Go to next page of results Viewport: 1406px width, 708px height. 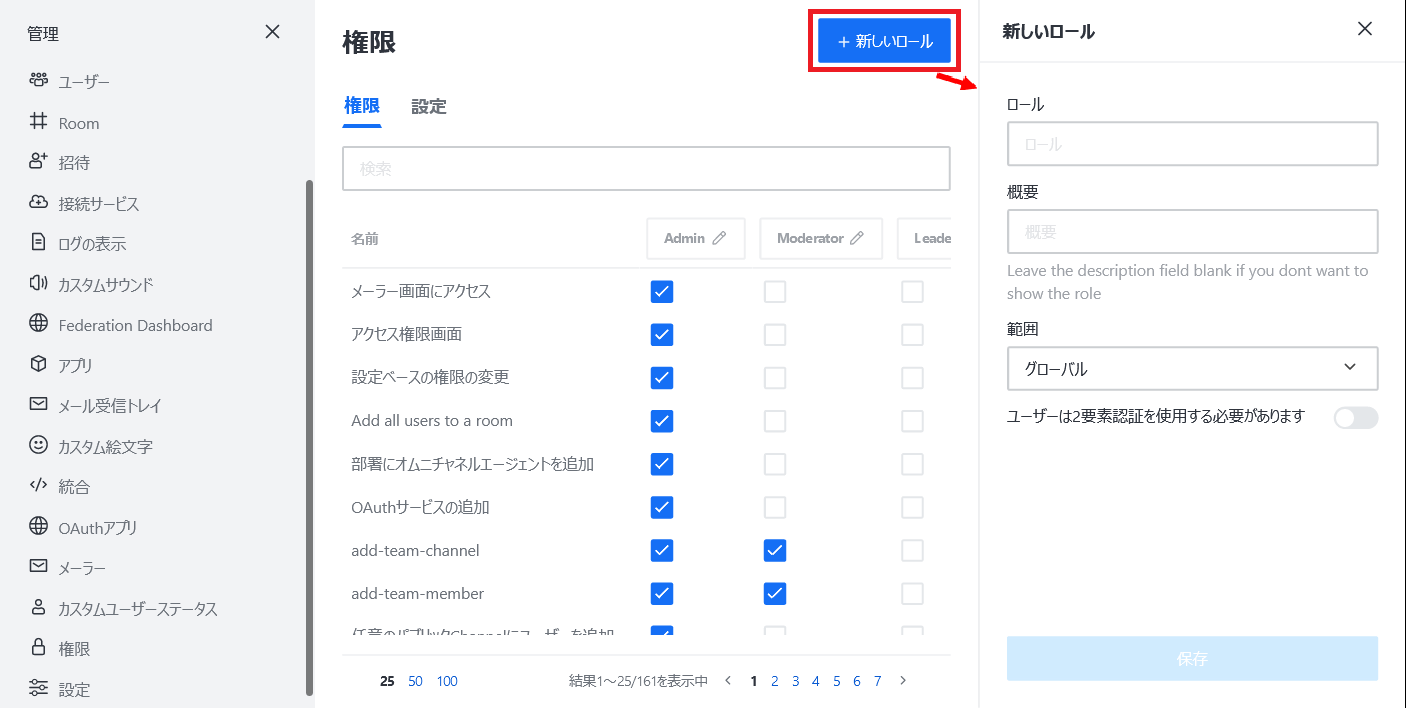[x=903, y=681]
